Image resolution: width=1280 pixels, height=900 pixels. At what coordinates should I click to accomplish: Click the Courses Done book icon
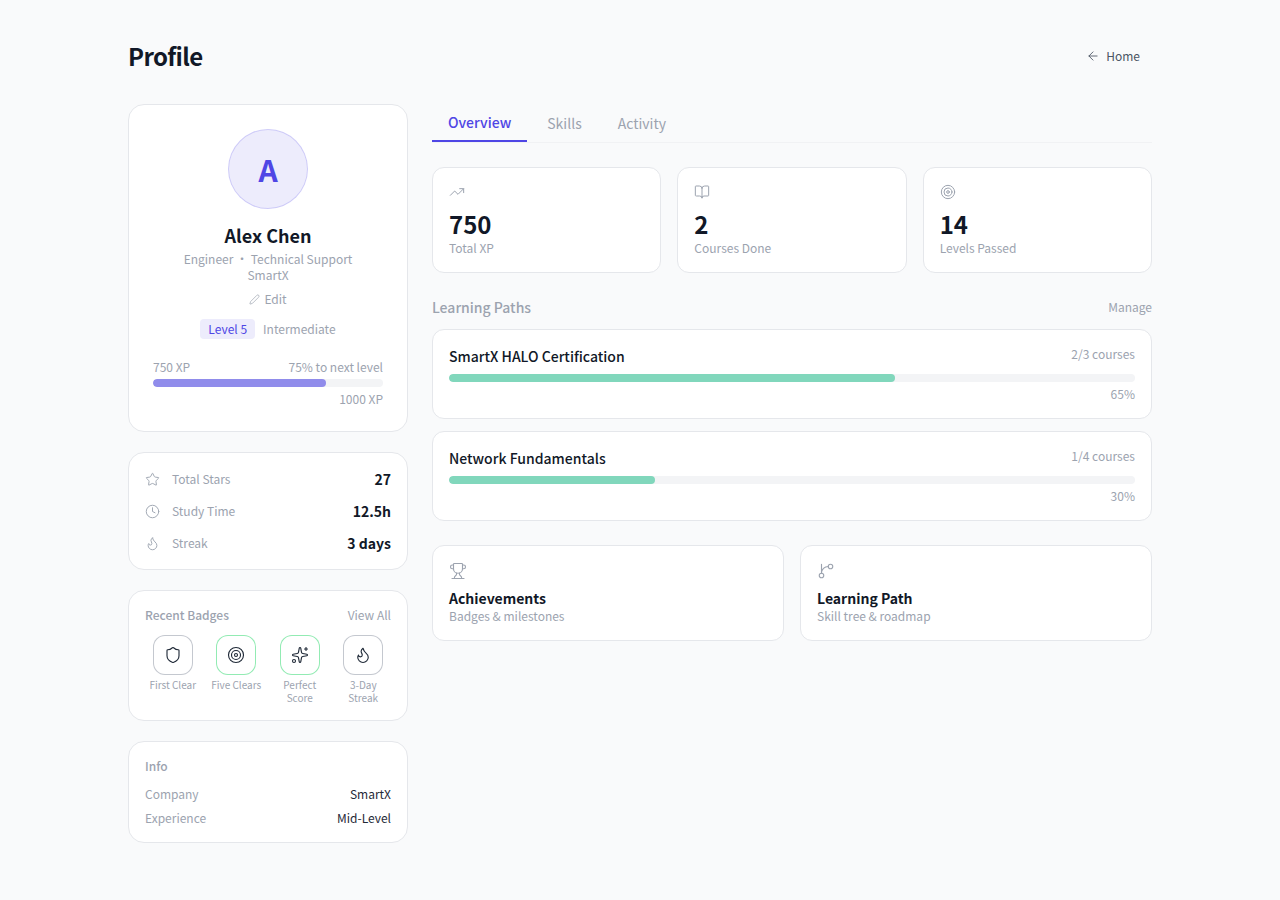point(702,192)
